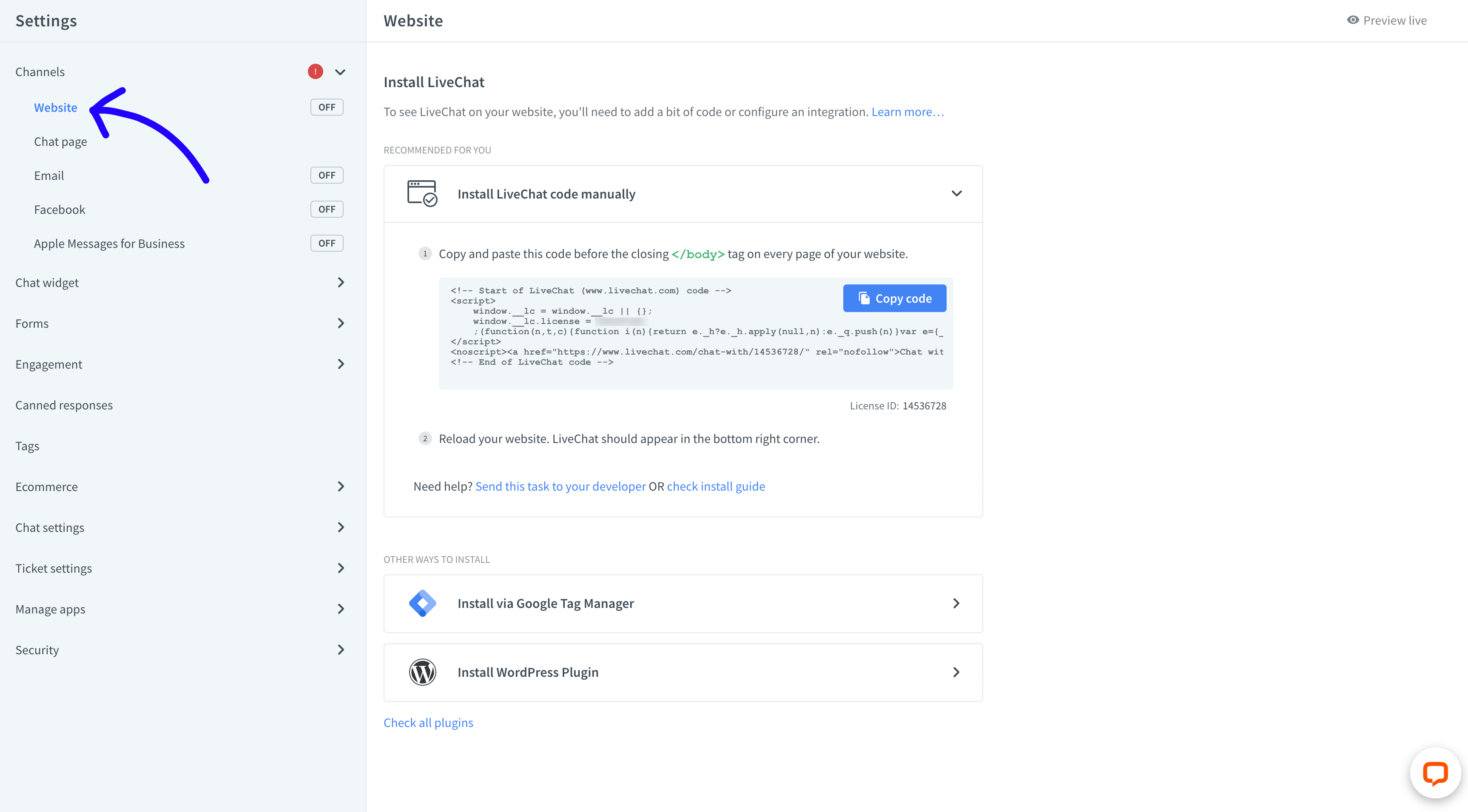Click the Install LiveChat code manually icon
This screenshot has width=1468, height=812.
click(422, 193)
